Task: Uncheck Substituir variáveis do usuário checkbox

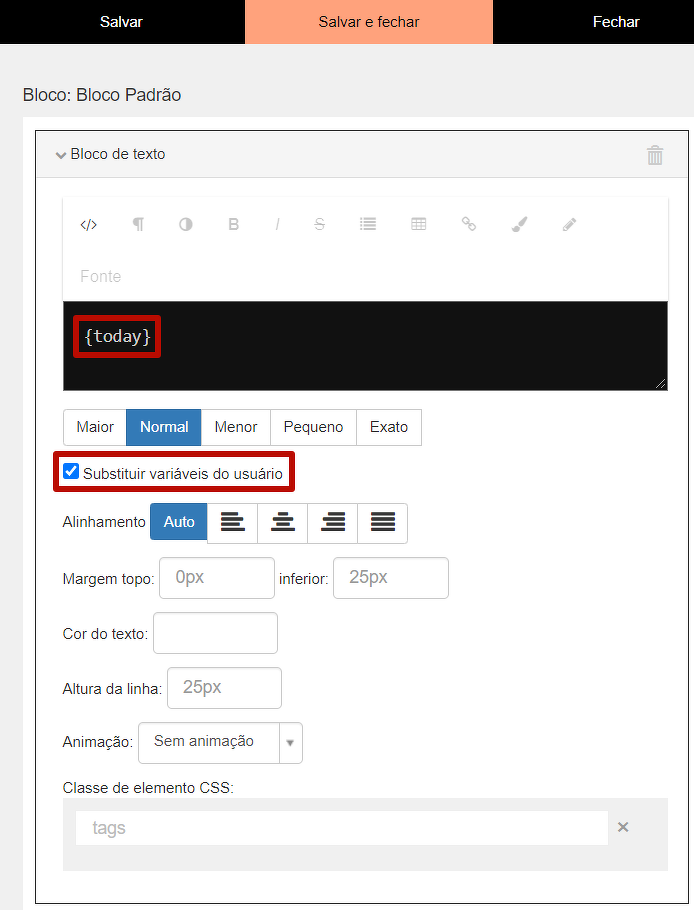Action: [71, 472]
